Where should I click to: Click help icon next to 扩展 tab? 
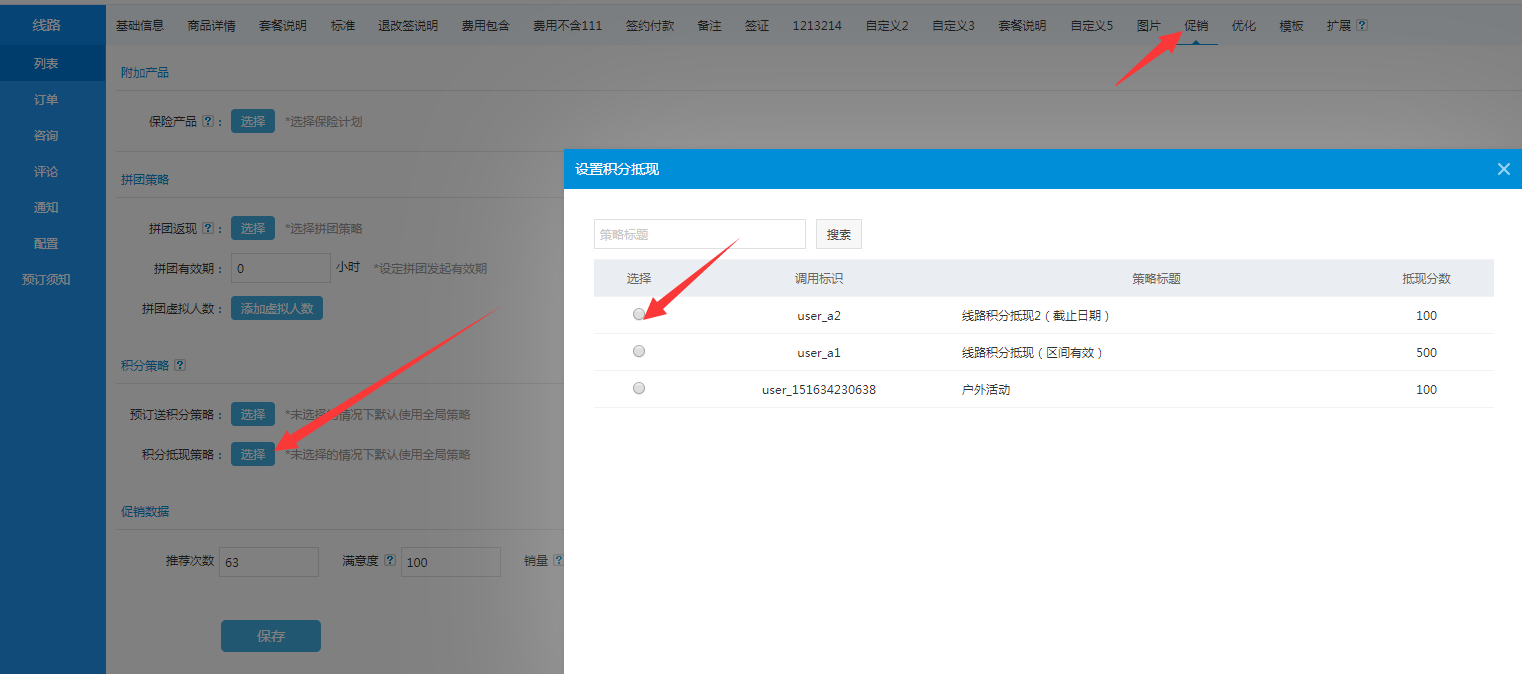1362,25
